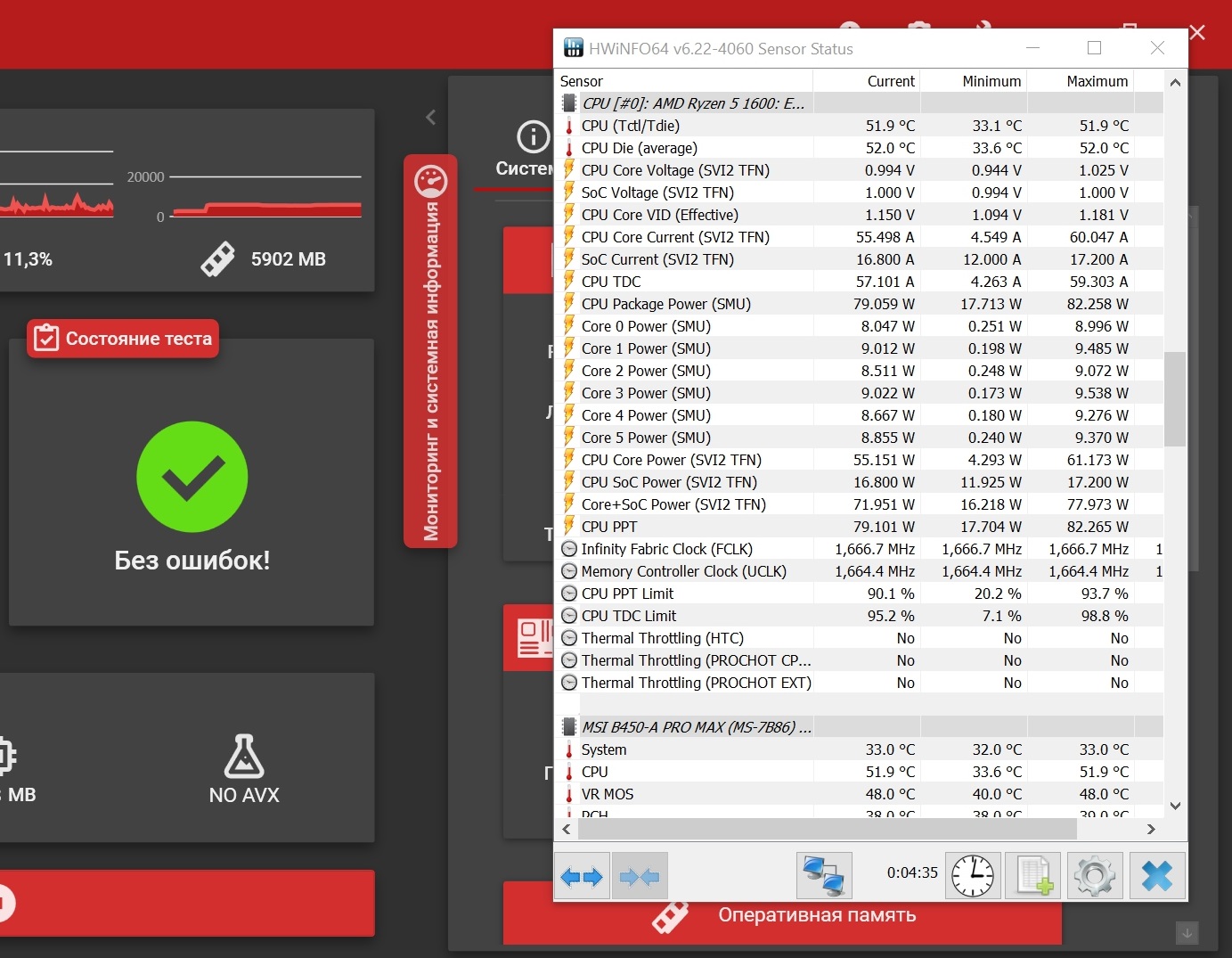Click the log to file icon
The height and width of the screenshot is (958, 1232).
click(x=1033, y=876)
